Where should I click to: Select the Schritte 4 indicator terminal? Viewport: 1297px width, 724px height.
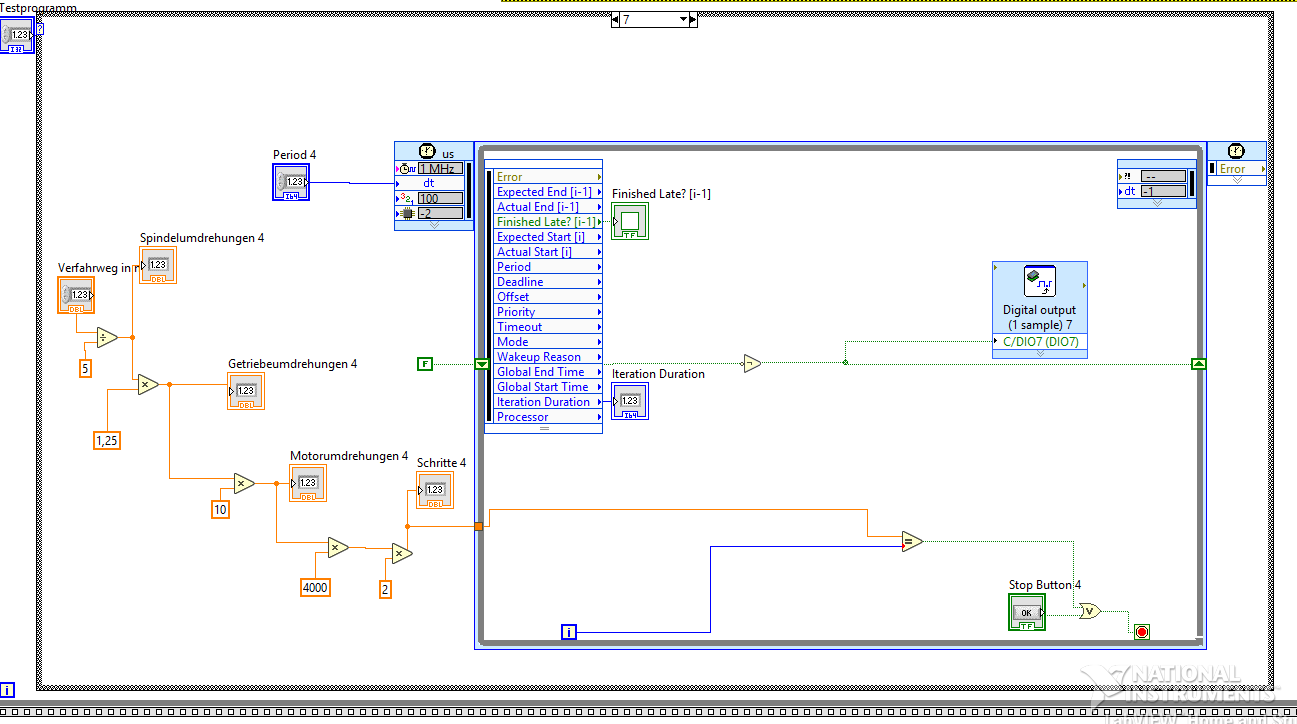coord(435,490)
